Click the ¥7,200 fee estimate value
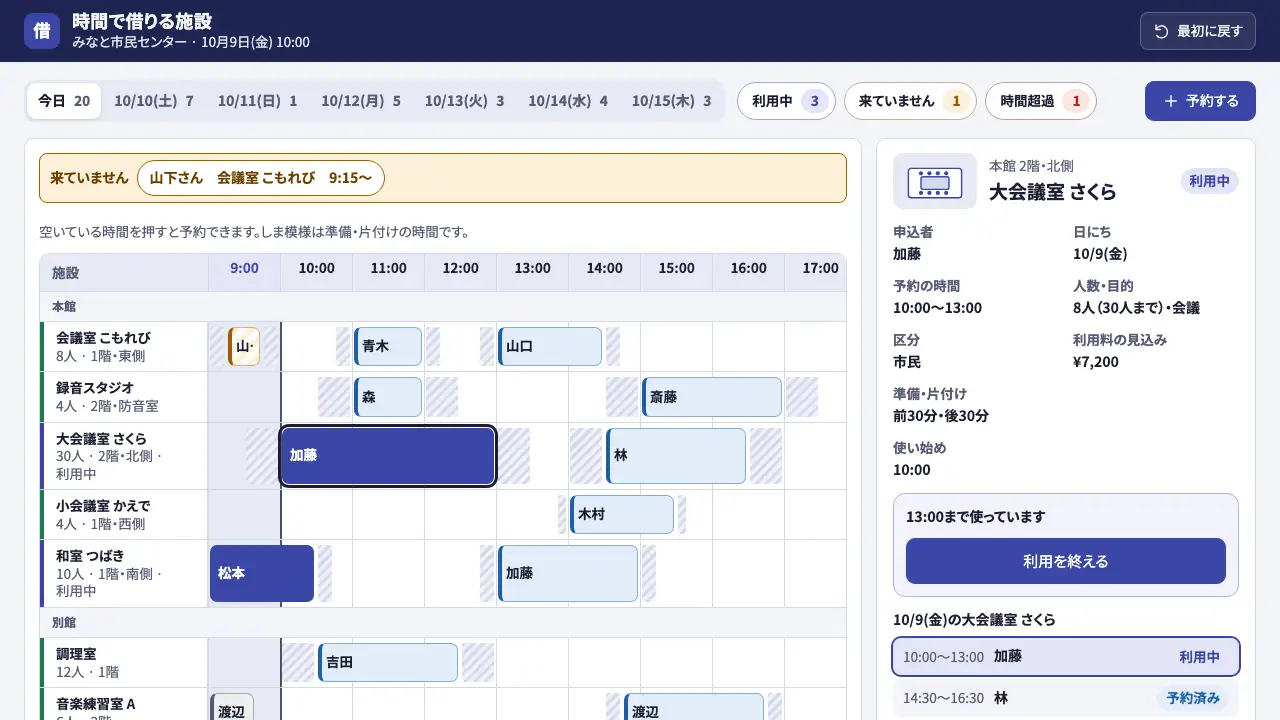The image size is (1280, 720). (1096, 362)
